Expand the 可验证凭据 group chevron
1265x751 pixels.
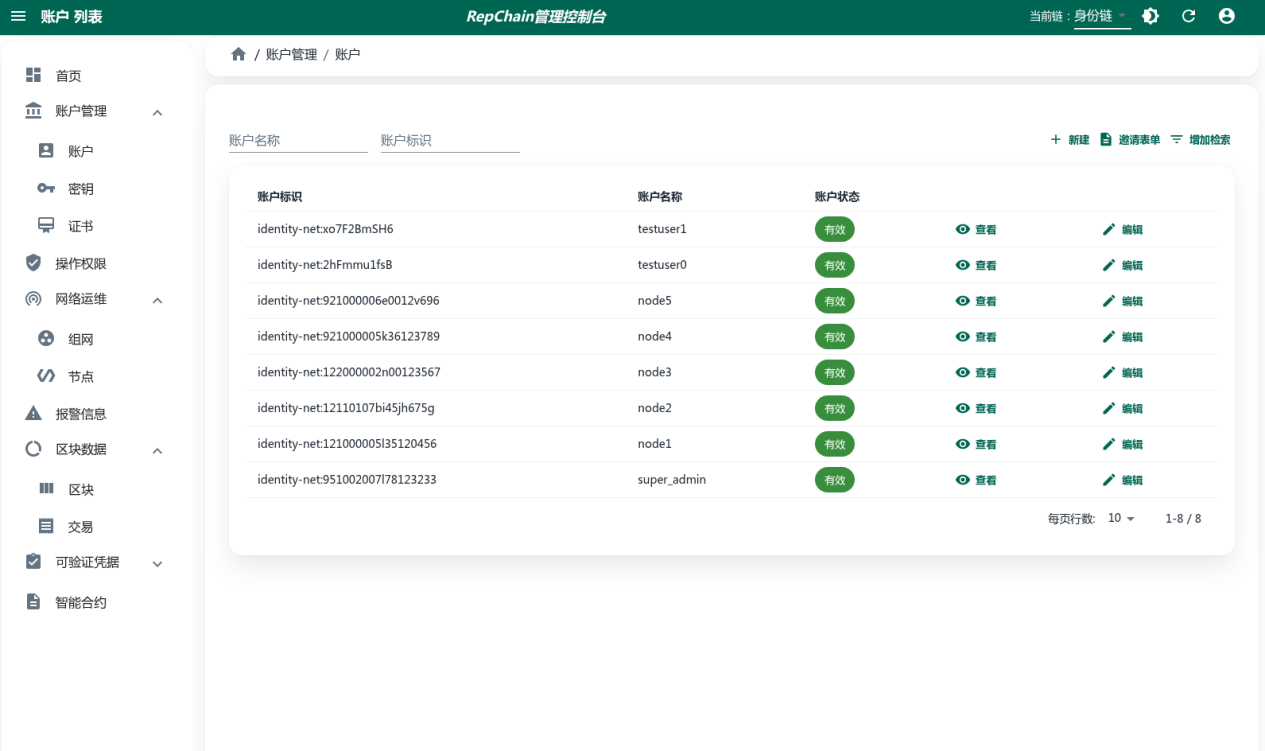(157, 564)
